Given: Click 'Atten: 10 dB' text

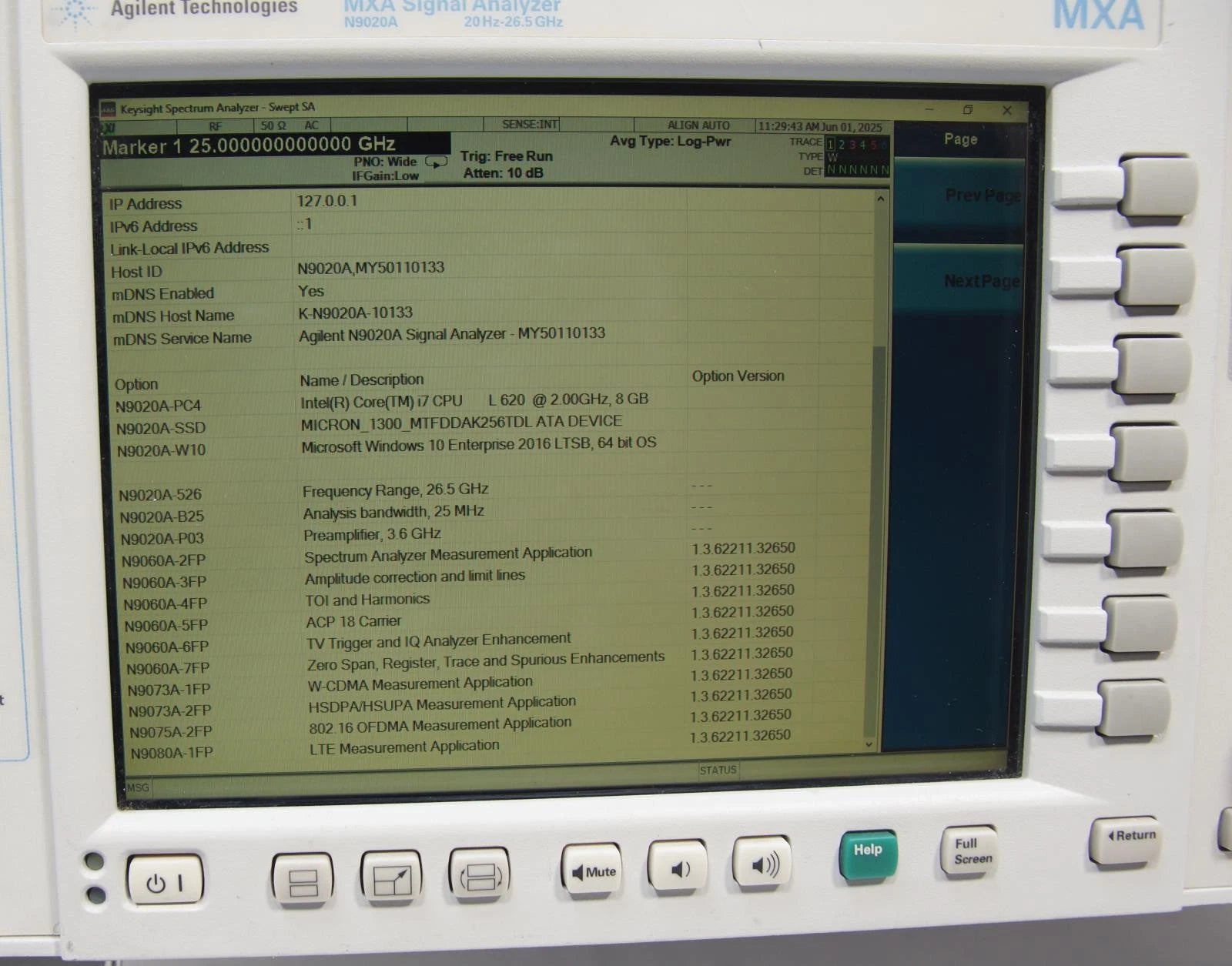Looking at the screenshot, I should [504, 173].
